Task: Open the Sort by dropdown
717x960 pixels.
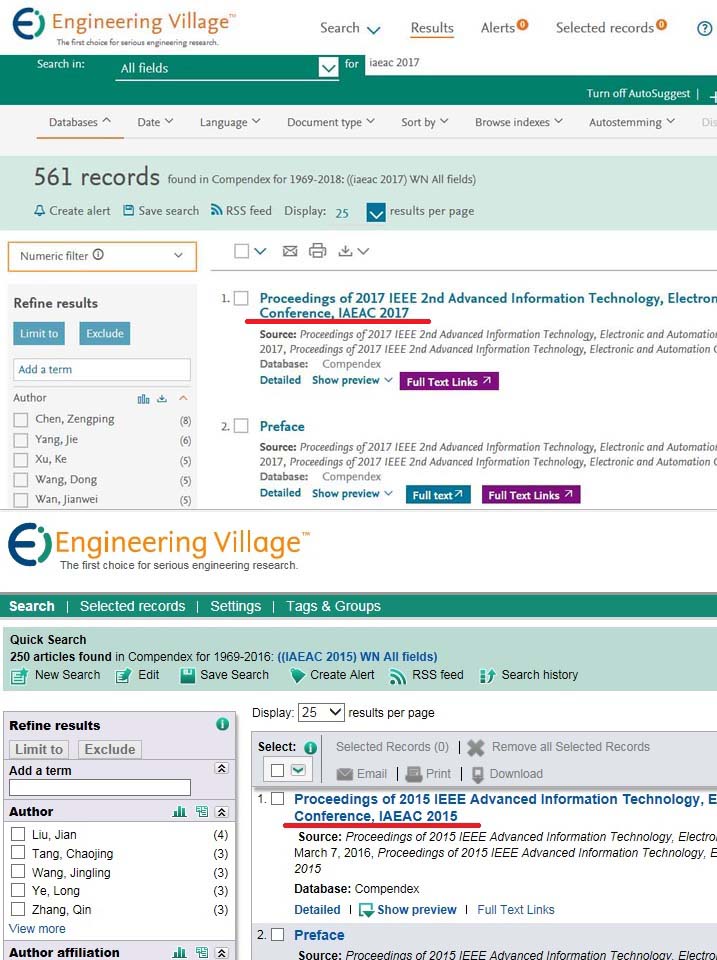Action: click(x=424, y=122)
